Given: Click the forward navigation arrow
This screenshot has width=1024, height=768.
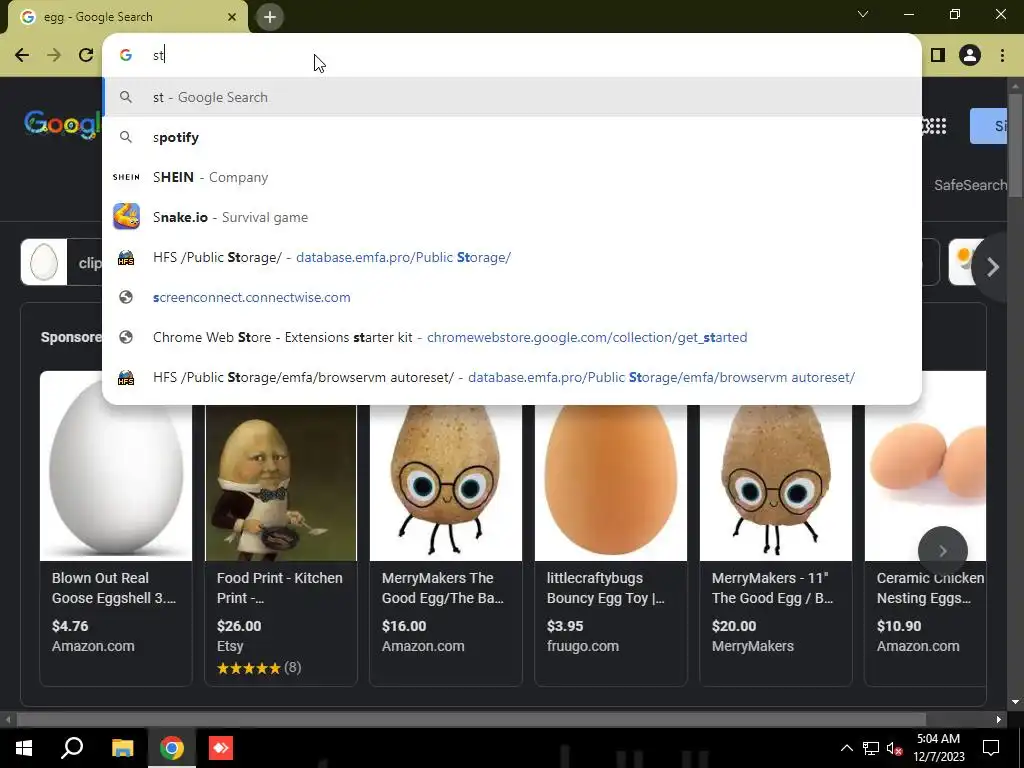Looking at the screenshot, I should point(54,55).
